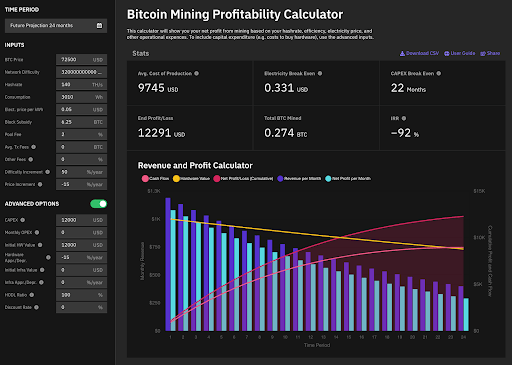This screenshot has width=512, height=365.
Task: Show info icon for Electricity Break Even
Action: (x=320, y=73)
